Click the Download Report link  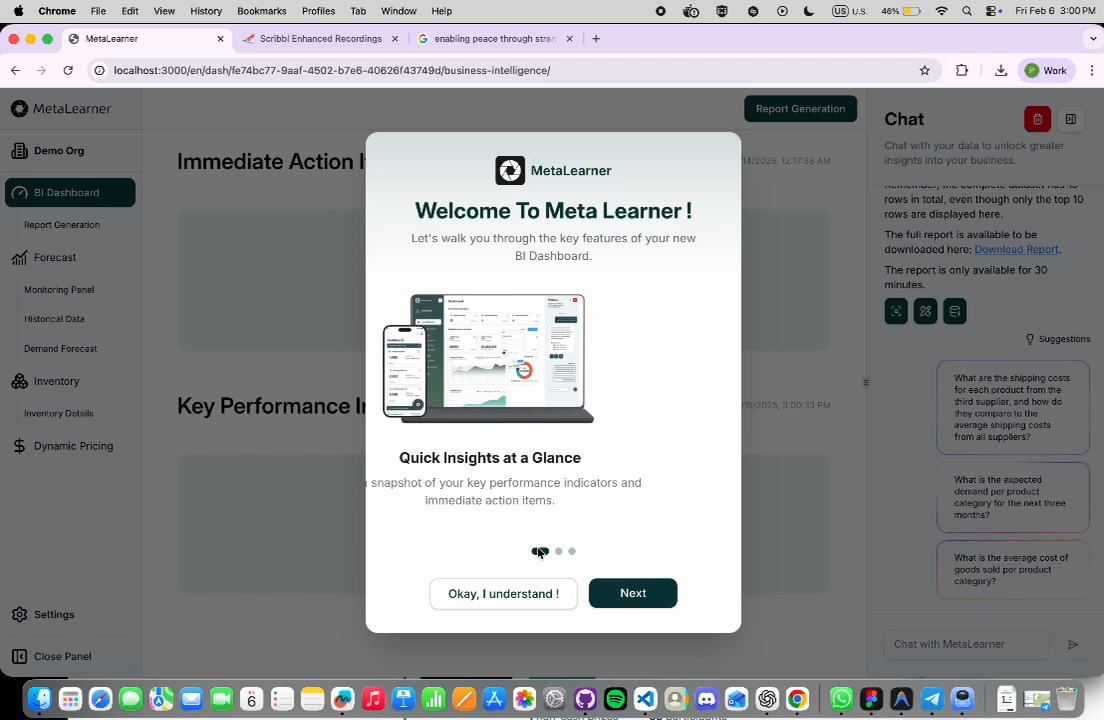coord(1016,249)
